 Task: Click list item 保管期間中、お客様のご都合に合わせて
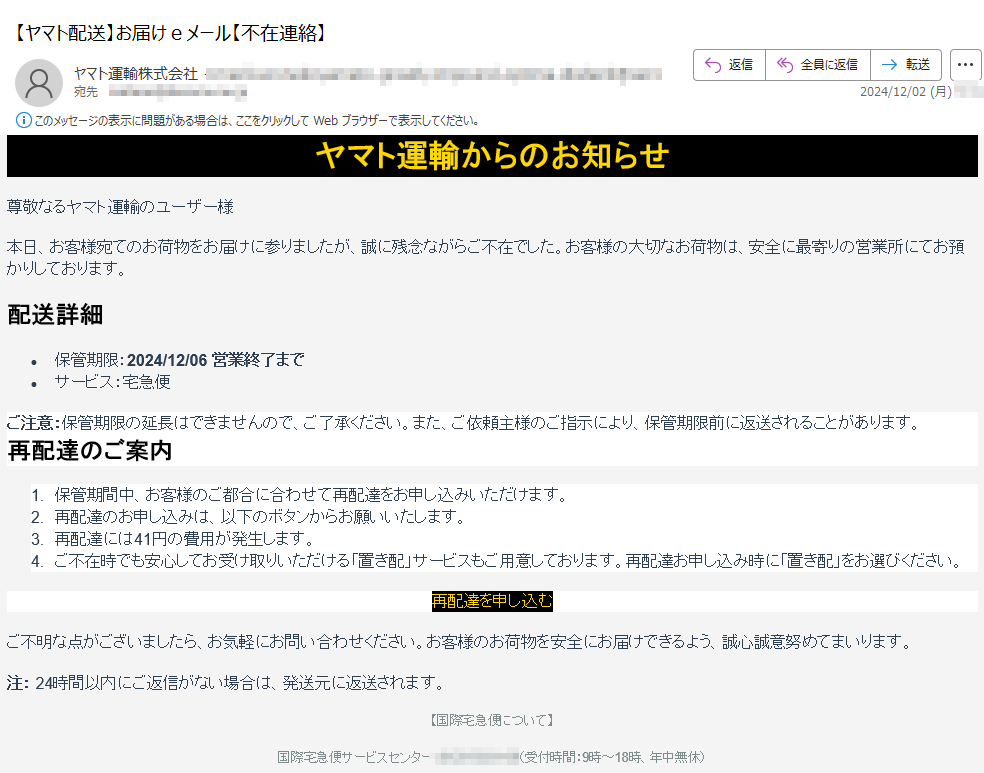point(311,495)
